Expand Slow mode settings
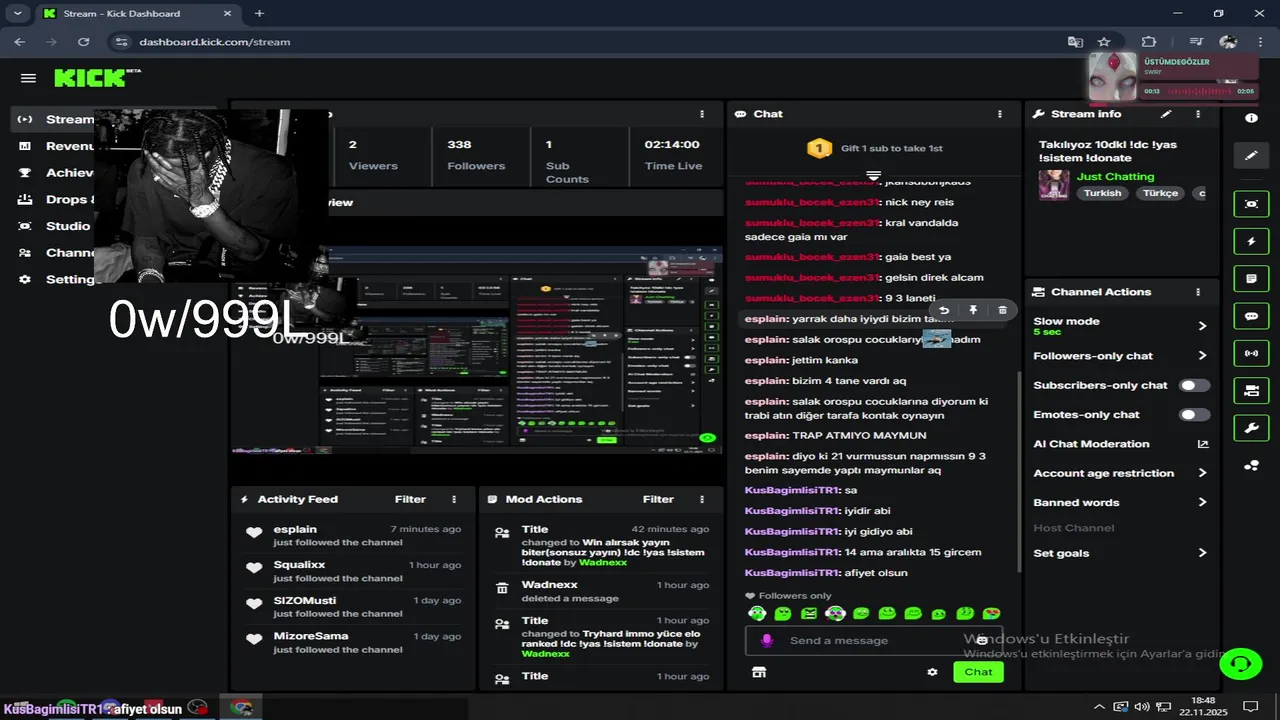The height and width of the screenshot is (720, 1280). [1202, 326]
